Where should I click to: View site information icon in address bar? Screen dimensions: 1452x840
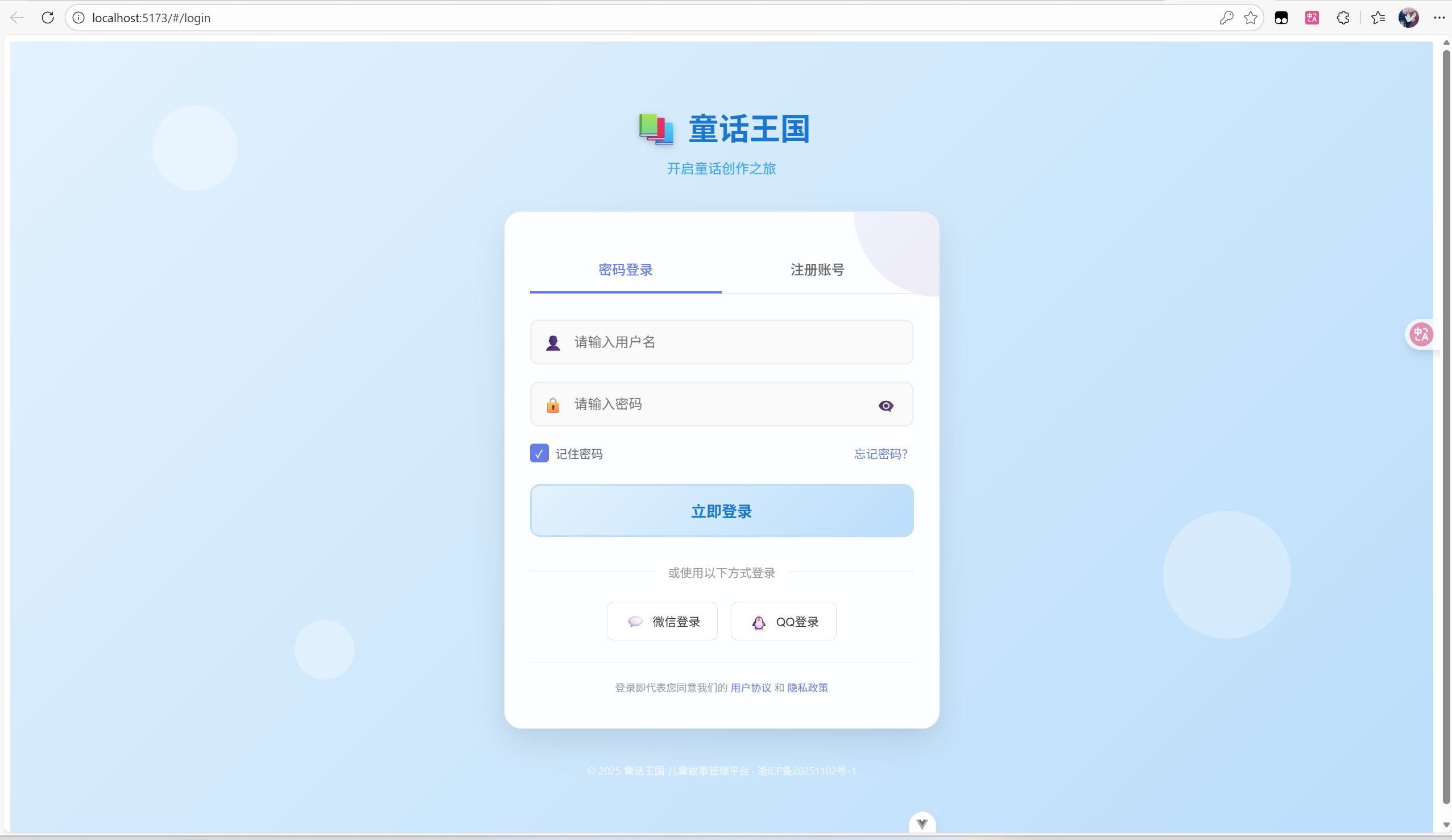coord(79,18)
